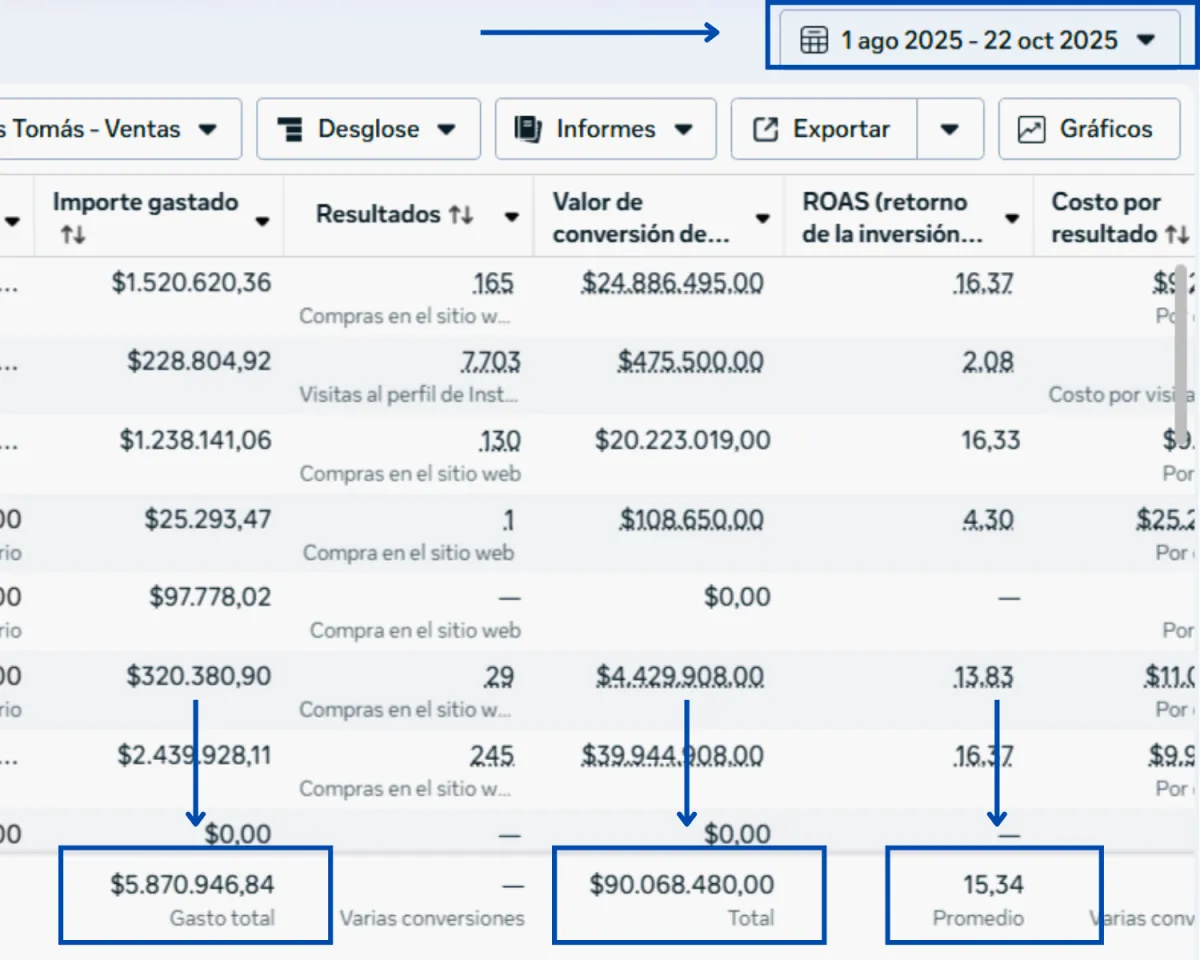Click the total conversion value $90.068.480,00

point(682,884)
